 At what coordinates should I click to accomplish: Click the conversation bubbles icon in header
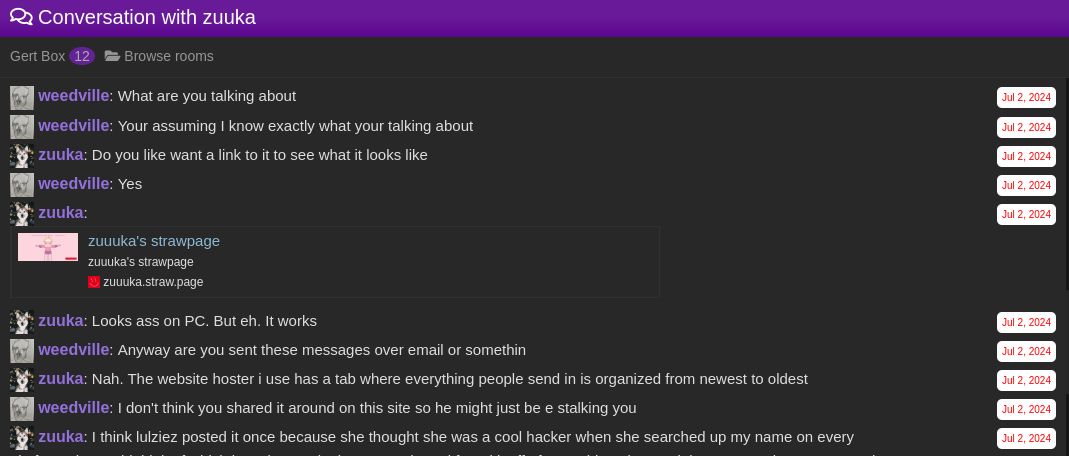(x=21, y=17)
